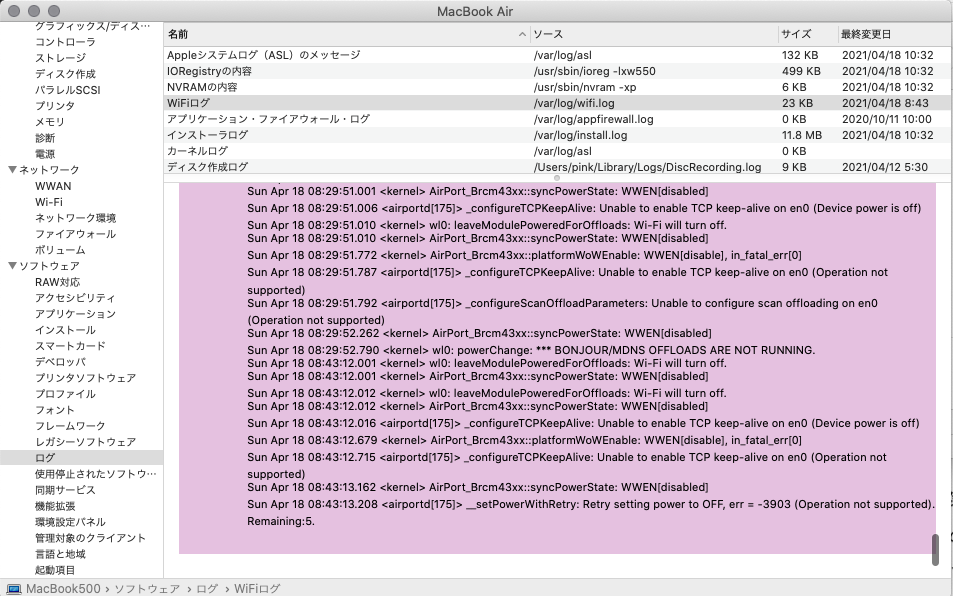Select デベロッパ in the sidebar
Screen dimensions: 953x596
(x=60, y=362)
